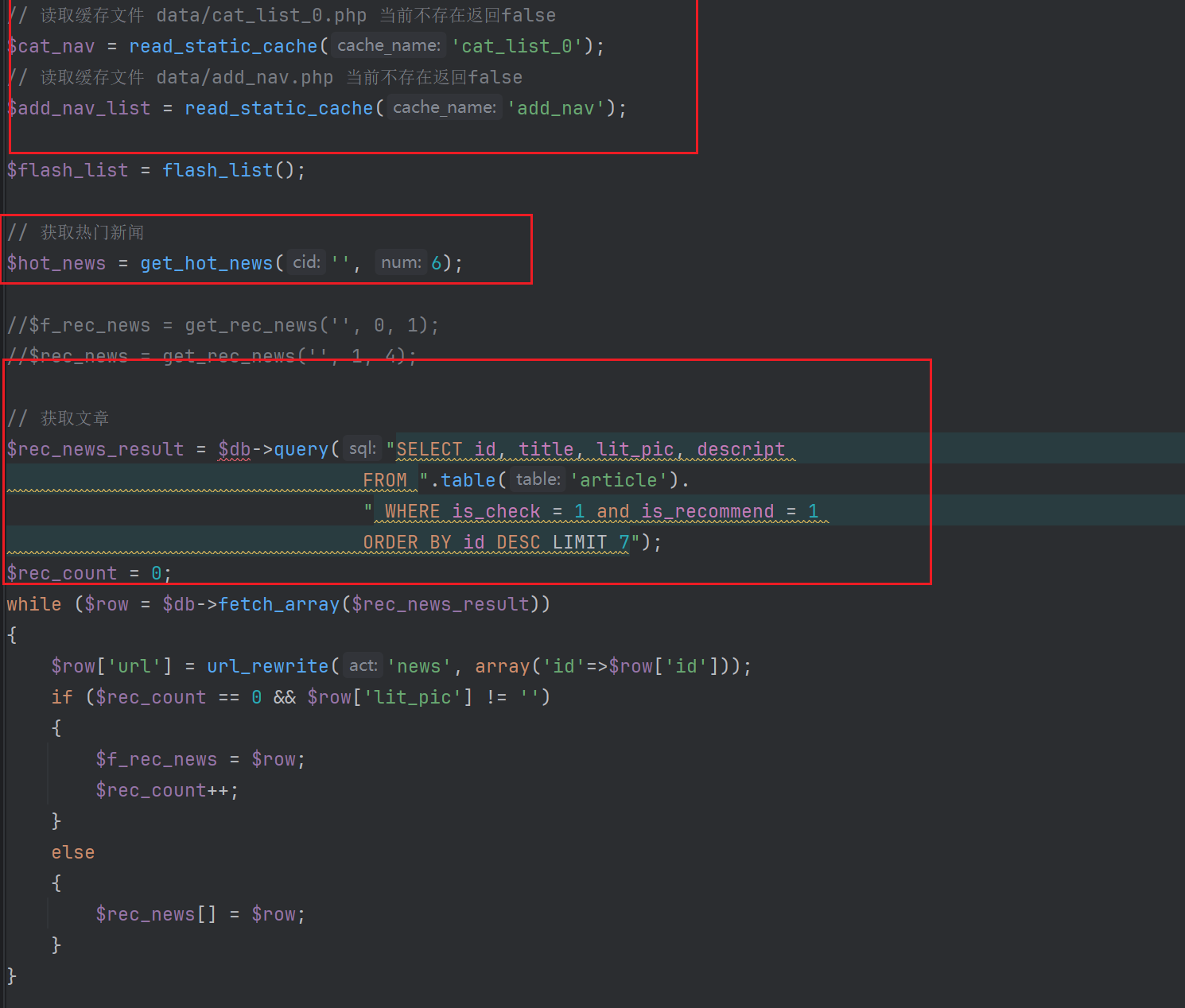Click the $rec_count++ statement
The image size is (1185, 1008).
167,790
